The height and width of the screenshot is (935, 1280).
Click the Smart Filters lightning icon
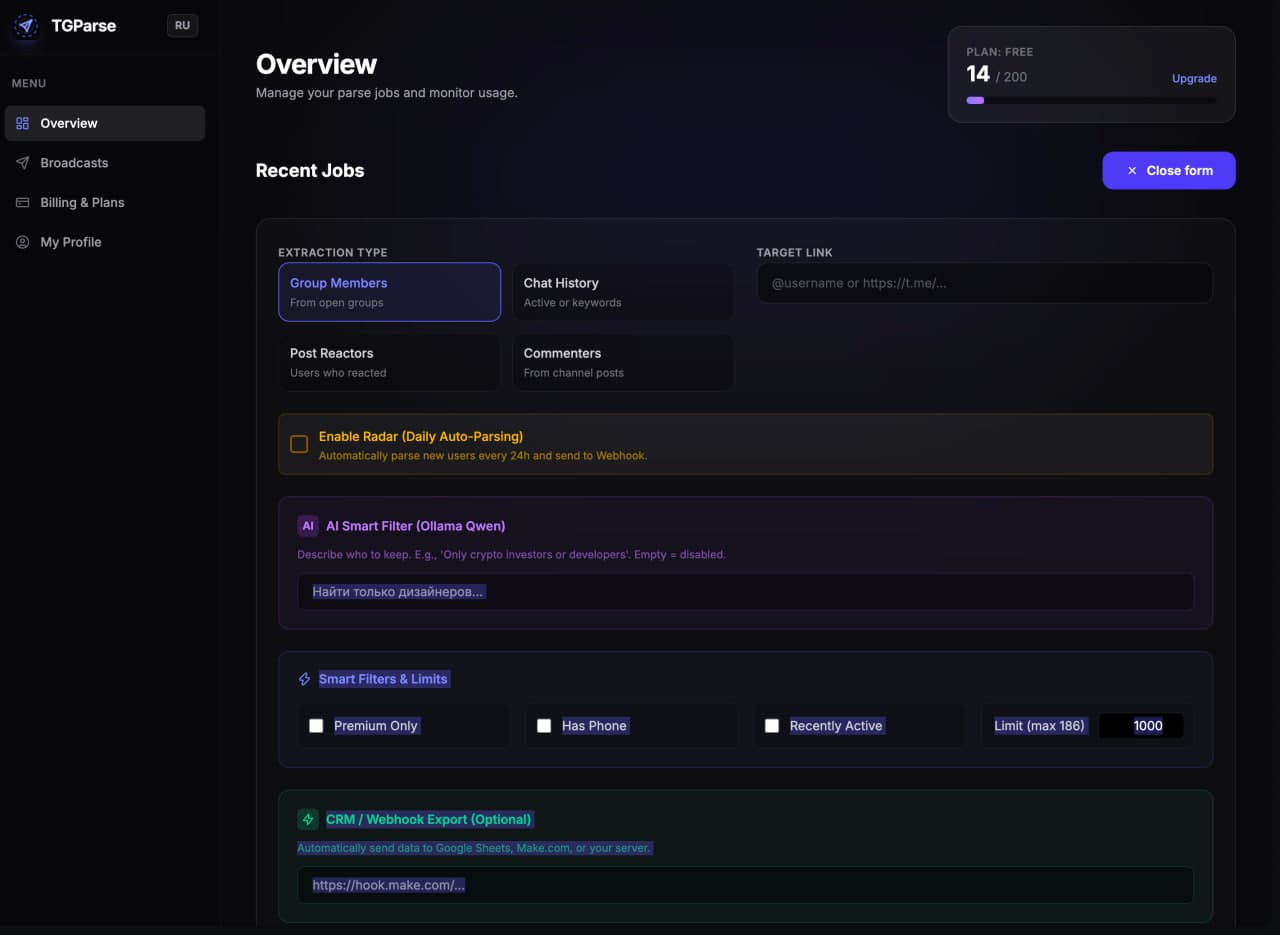305,679
